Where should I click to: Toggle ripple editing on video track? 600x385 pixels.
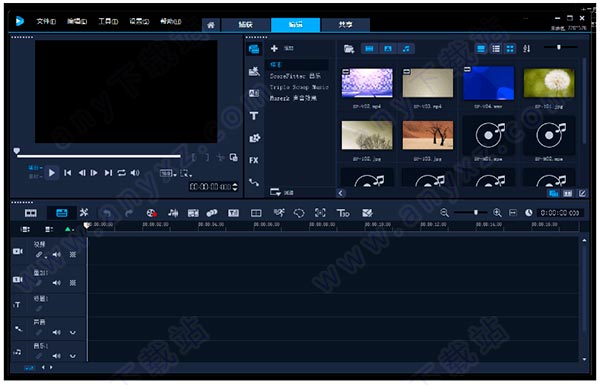[40, 255]
